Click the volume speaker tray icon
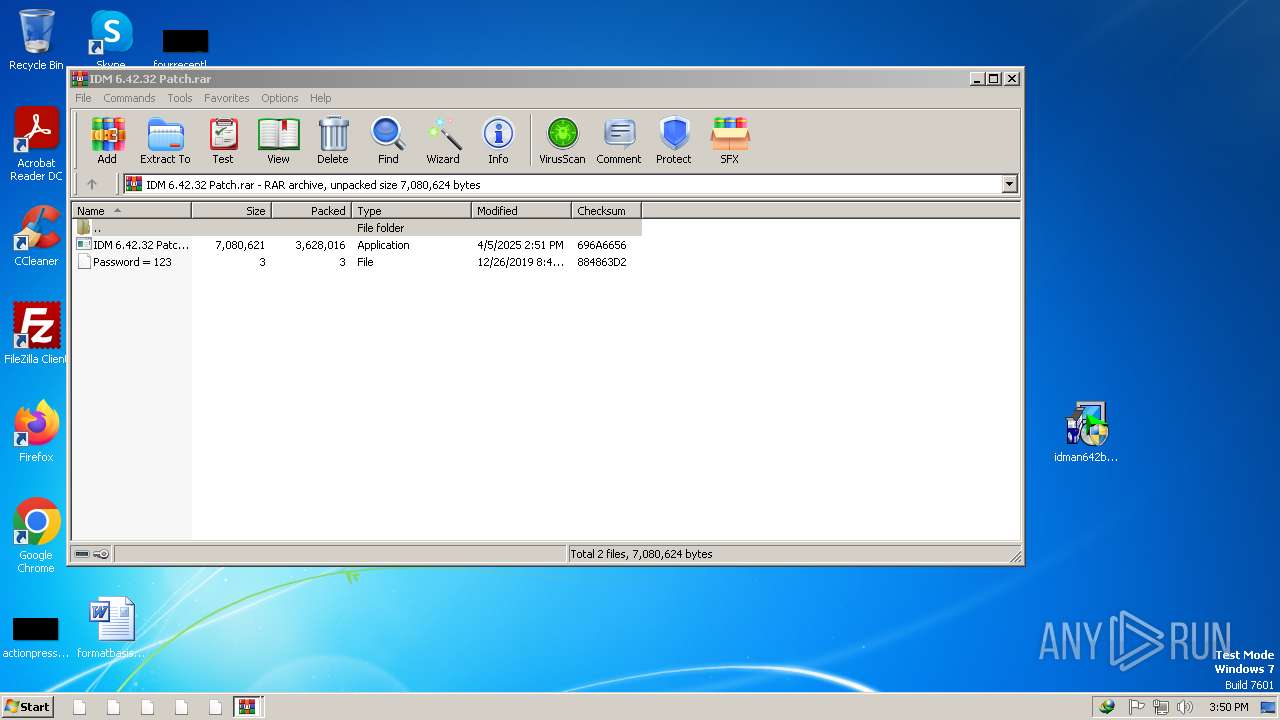This screenshot has width=1280, height=720. [1185, 706]
